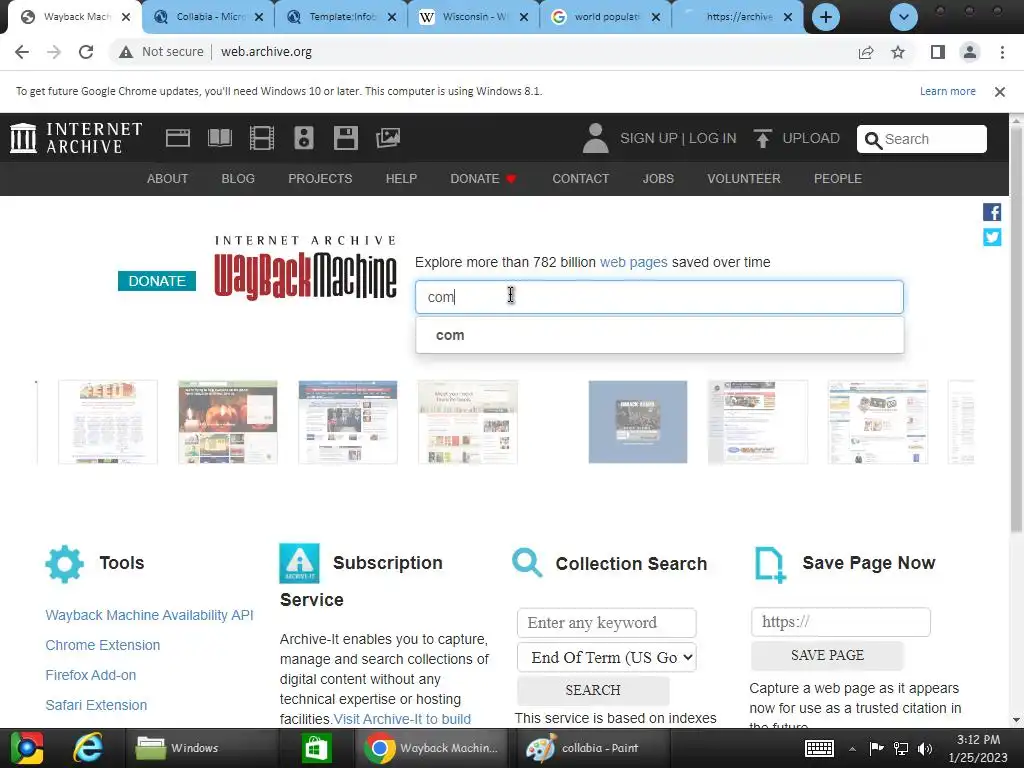
Task: Open the DONATE nav menu item
Action: pos(483,179)
